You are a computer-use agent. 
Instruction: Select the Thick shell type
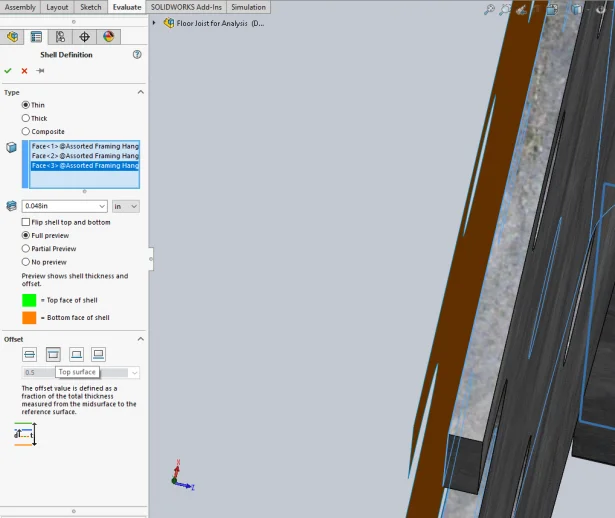point(26,118)
